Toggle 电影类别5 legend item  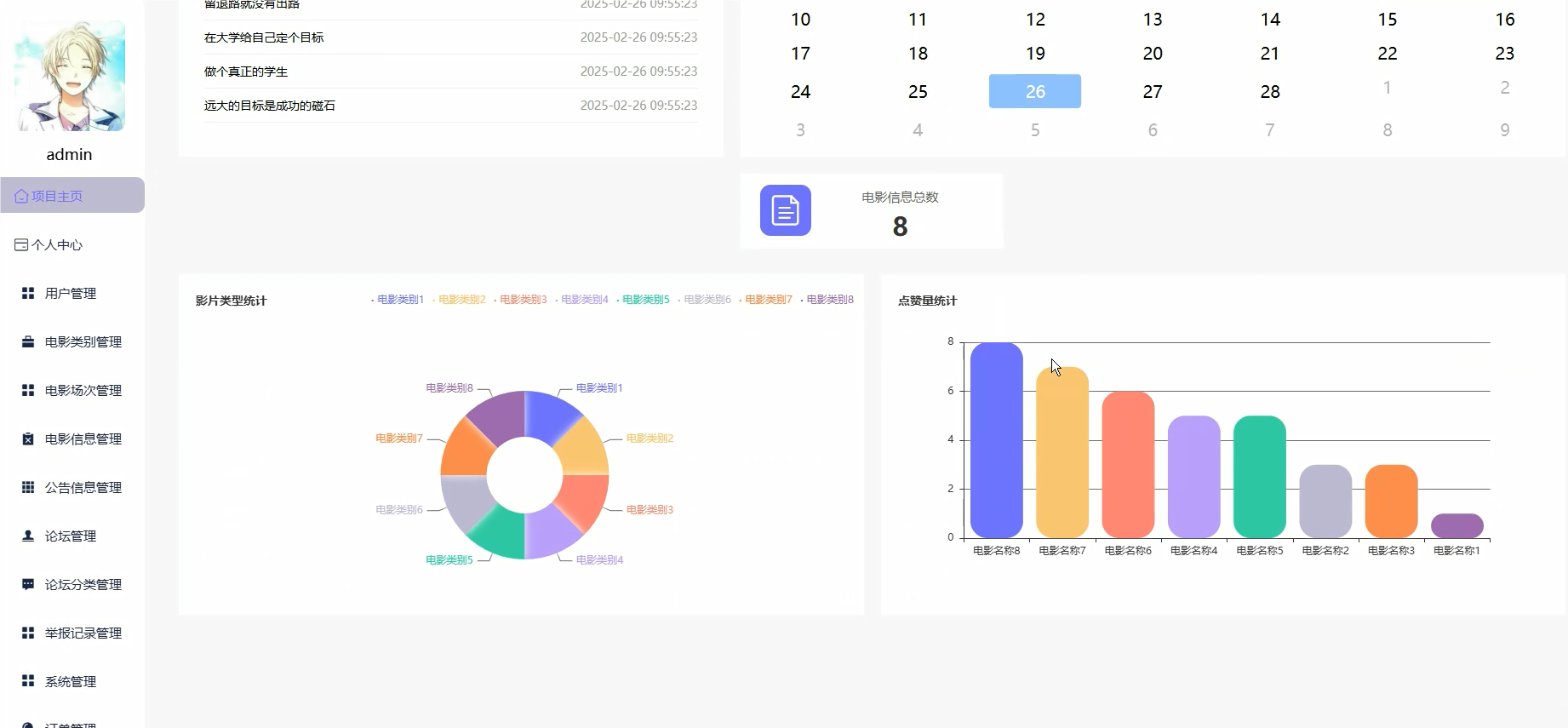tap(643, 300)
